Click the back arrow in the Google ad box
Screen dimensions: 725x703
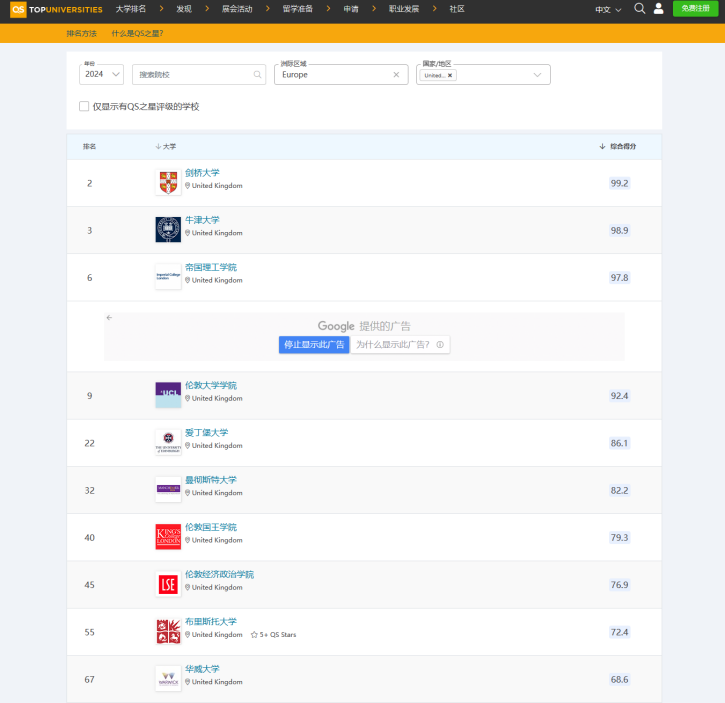click(x=109, y=317)
